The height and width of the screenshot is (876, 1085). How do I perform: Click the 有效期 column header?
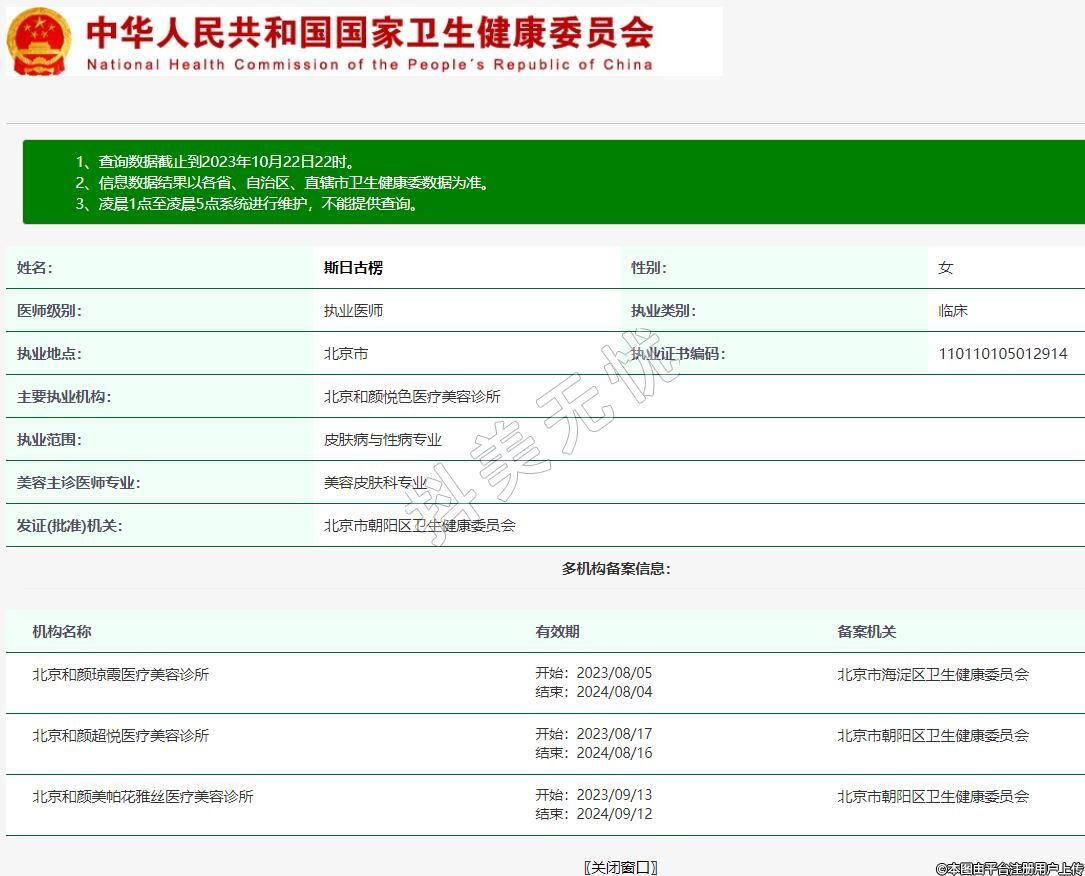[x=557, y=632]
